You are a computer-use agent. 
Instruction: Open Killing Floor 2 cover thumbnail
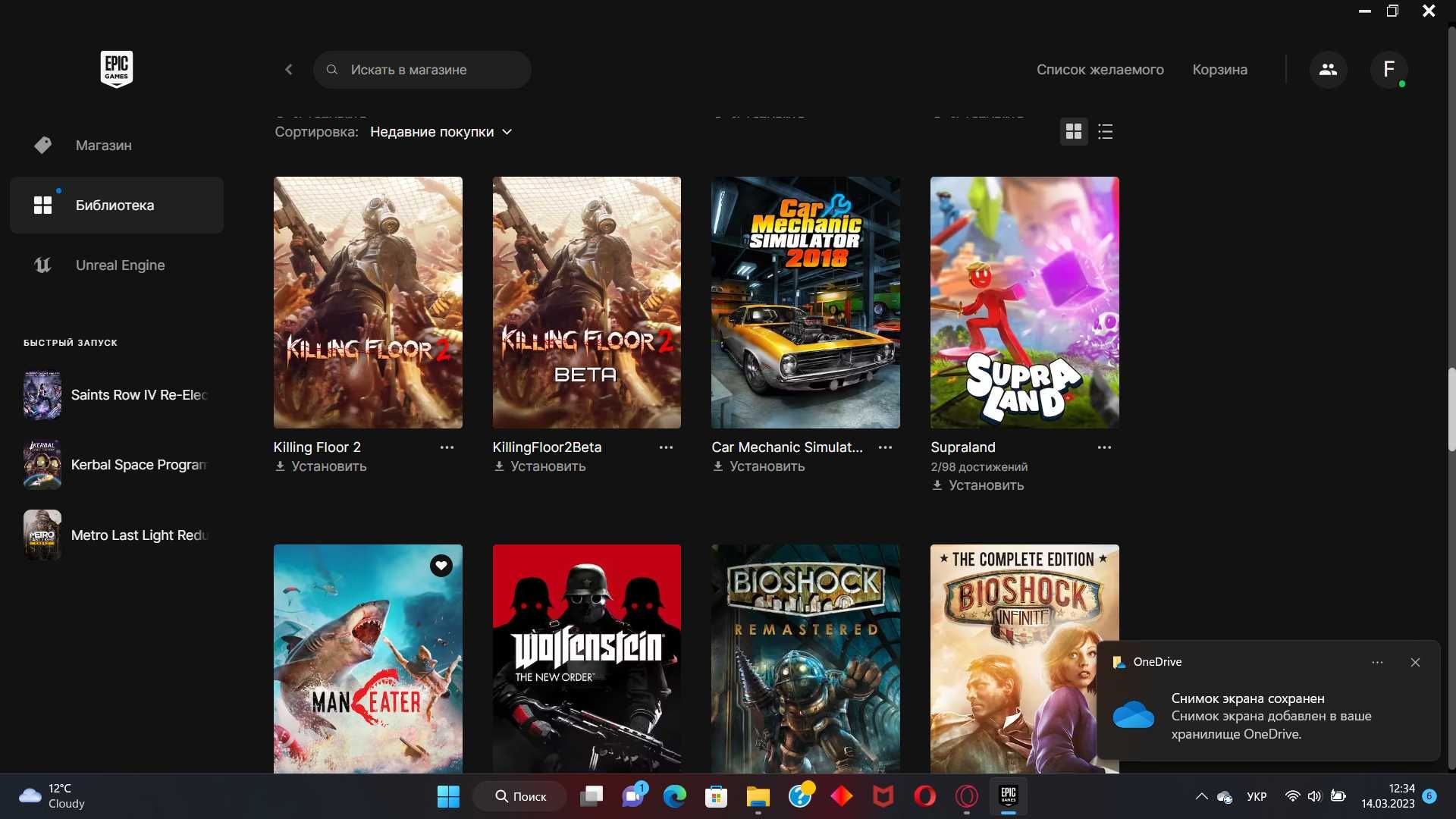pos(368,303)
